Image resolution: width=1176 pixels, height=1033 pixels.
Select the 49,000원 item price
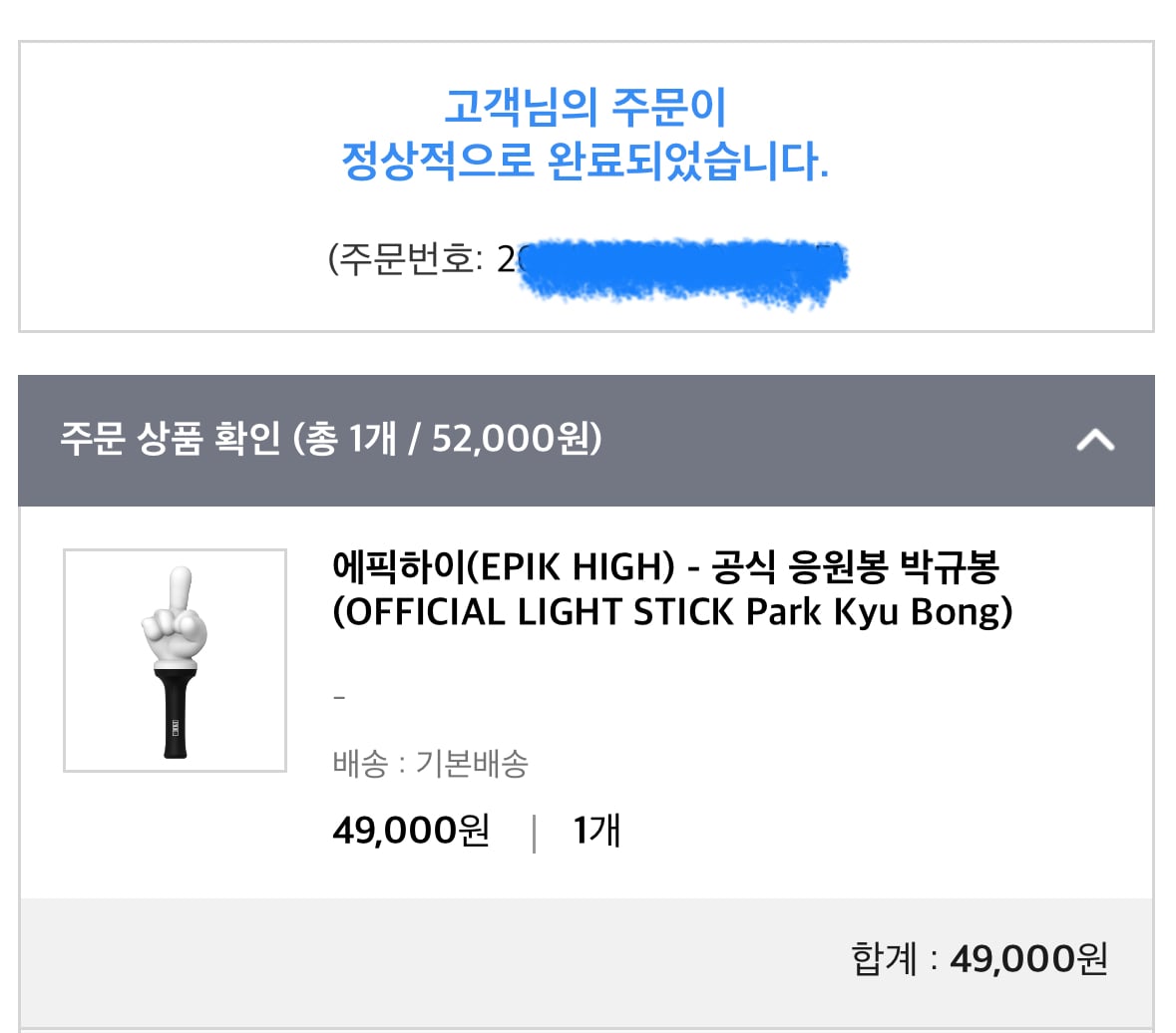pyautogui.click(x=411, y=830)
